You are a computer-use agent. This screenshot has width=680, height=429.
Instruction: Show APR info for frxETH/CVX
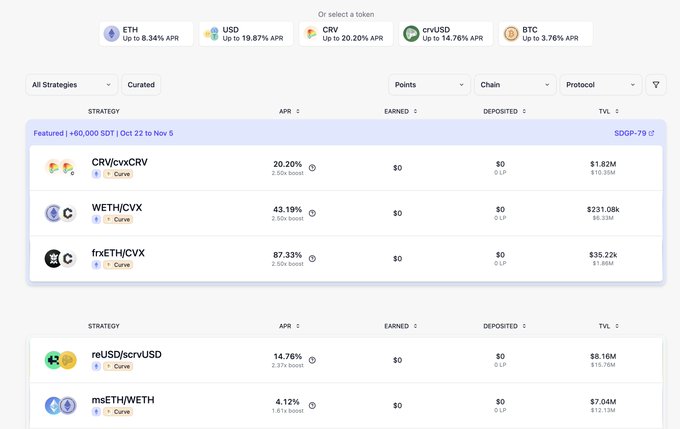(312, 259)
